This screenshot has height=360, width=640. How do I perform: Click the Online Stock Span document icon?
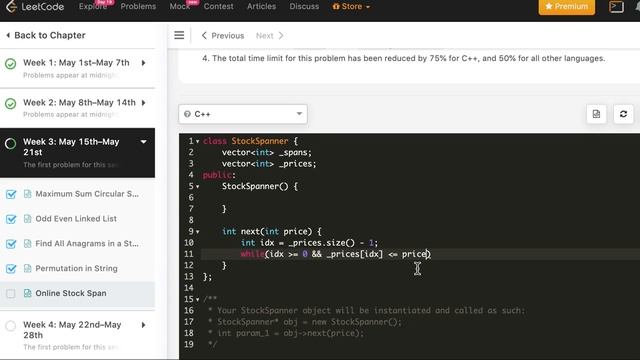(x=27, y=293)
